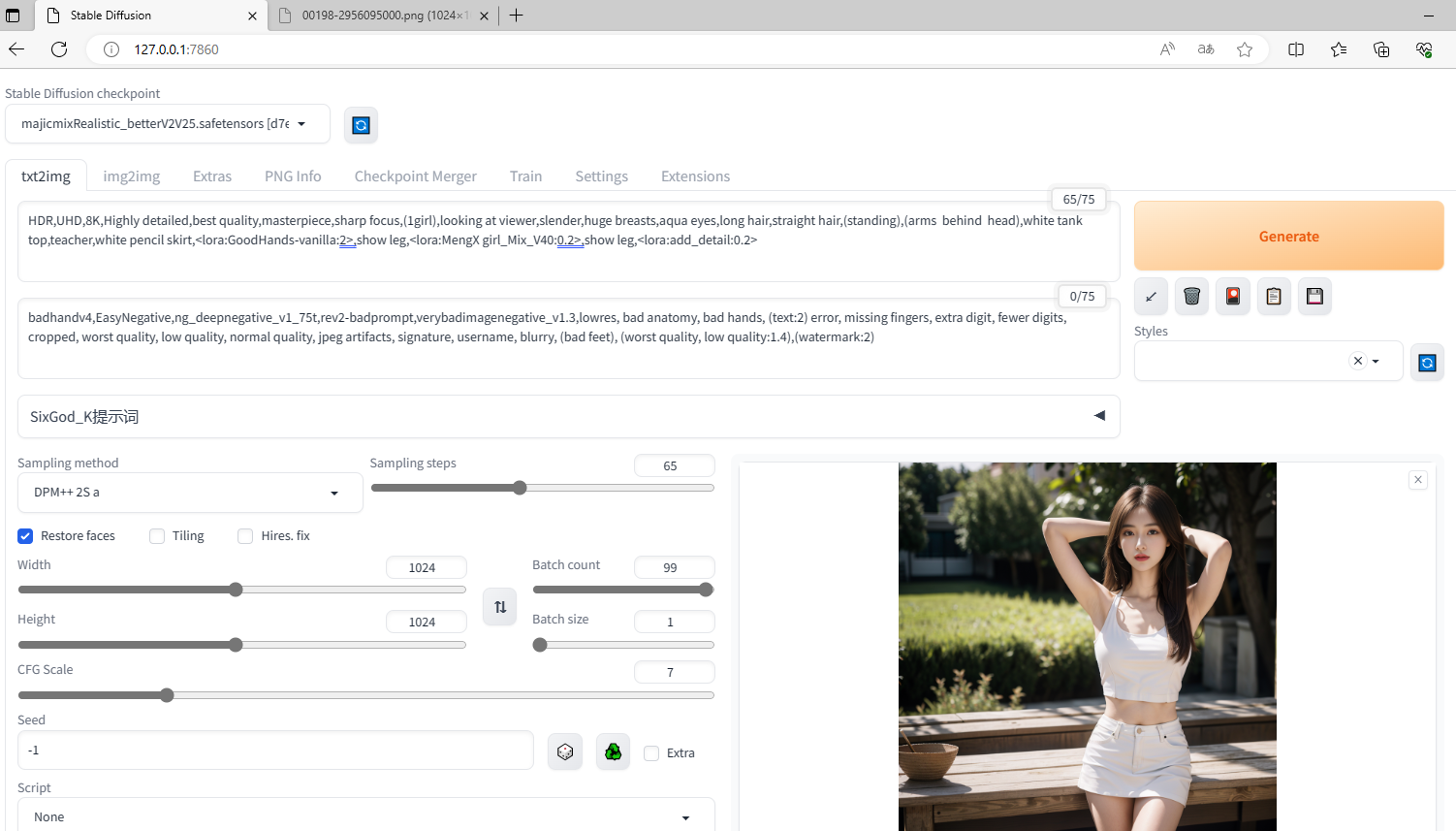Click the CFG Scale number field

click(x=675, y=672)
